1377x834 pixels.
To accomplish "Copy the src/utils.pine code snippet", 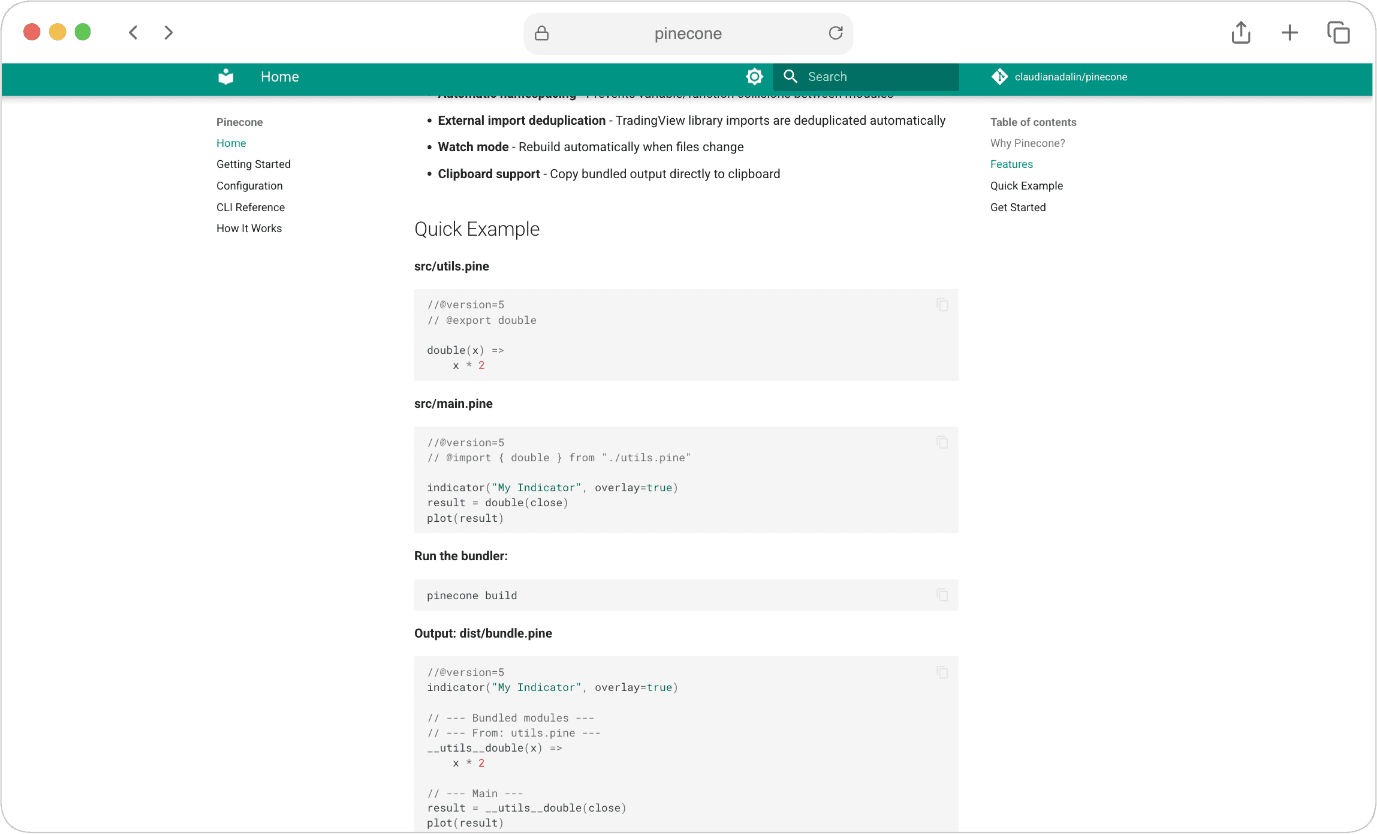I will pyautogui.click(x=941, y=304).
